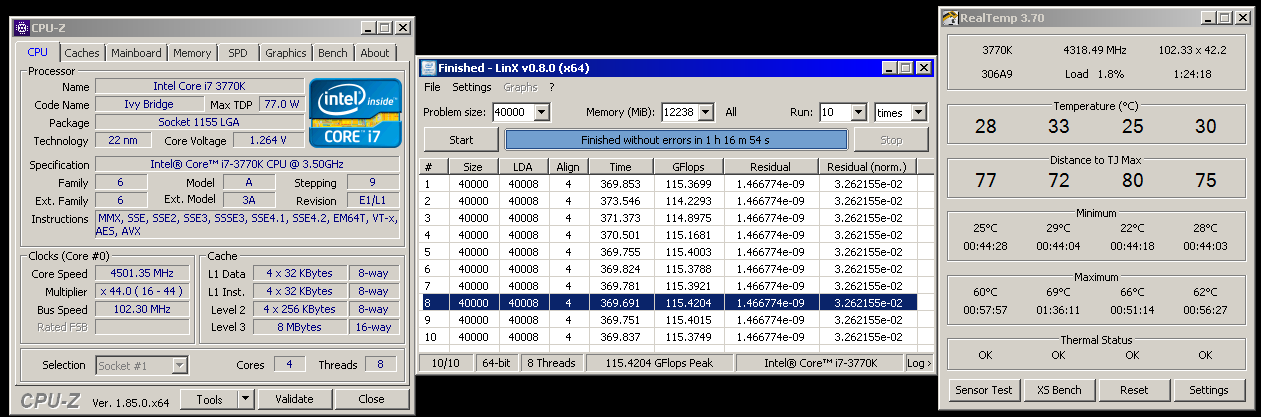Screen dimensions: 1261x417
Task: Open Settings in RealTemp
Action: [1208, 390]
